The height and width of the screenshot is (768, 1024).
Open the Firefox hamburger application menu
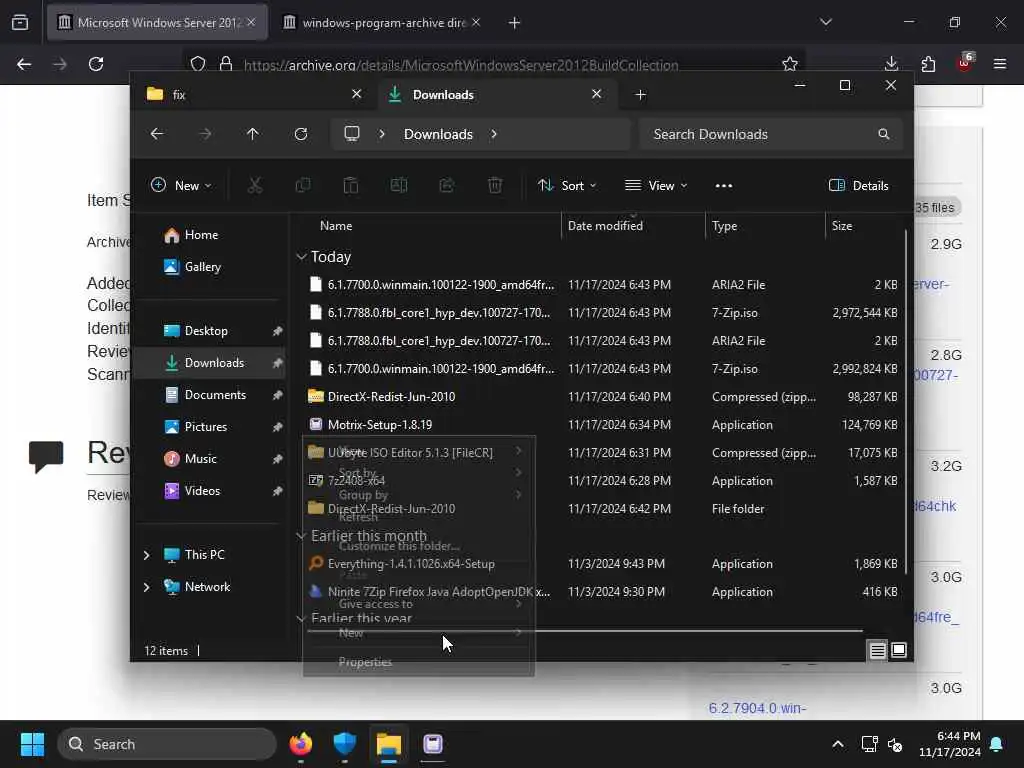click(x=1000, y=64)
